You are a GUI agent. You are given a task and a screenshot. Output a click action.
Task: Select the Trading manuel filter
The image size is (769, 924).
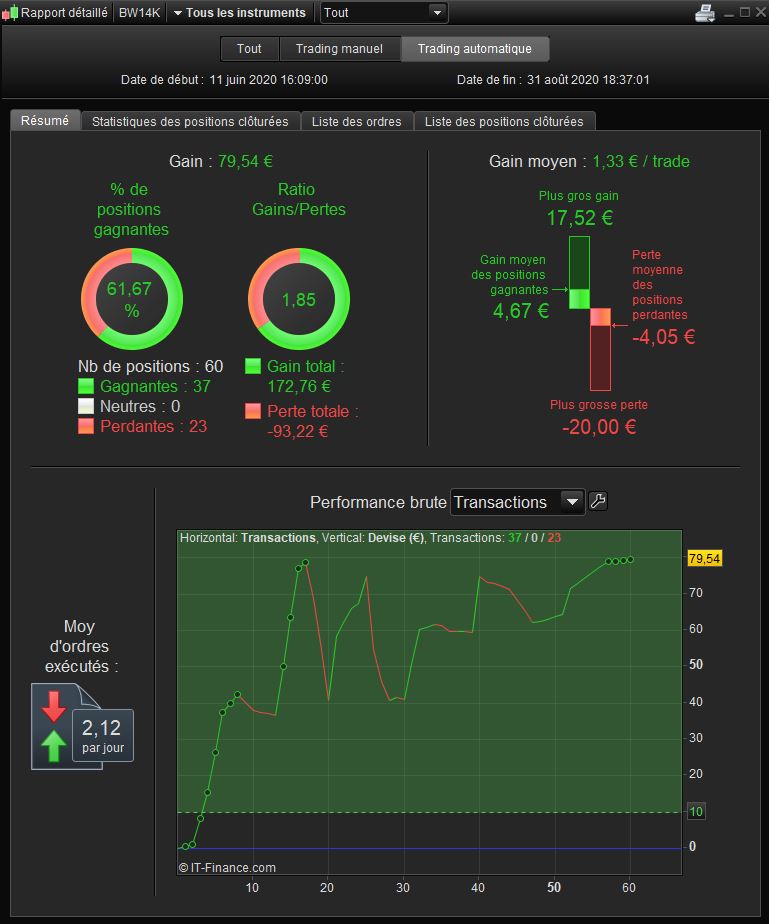(339, 49)
